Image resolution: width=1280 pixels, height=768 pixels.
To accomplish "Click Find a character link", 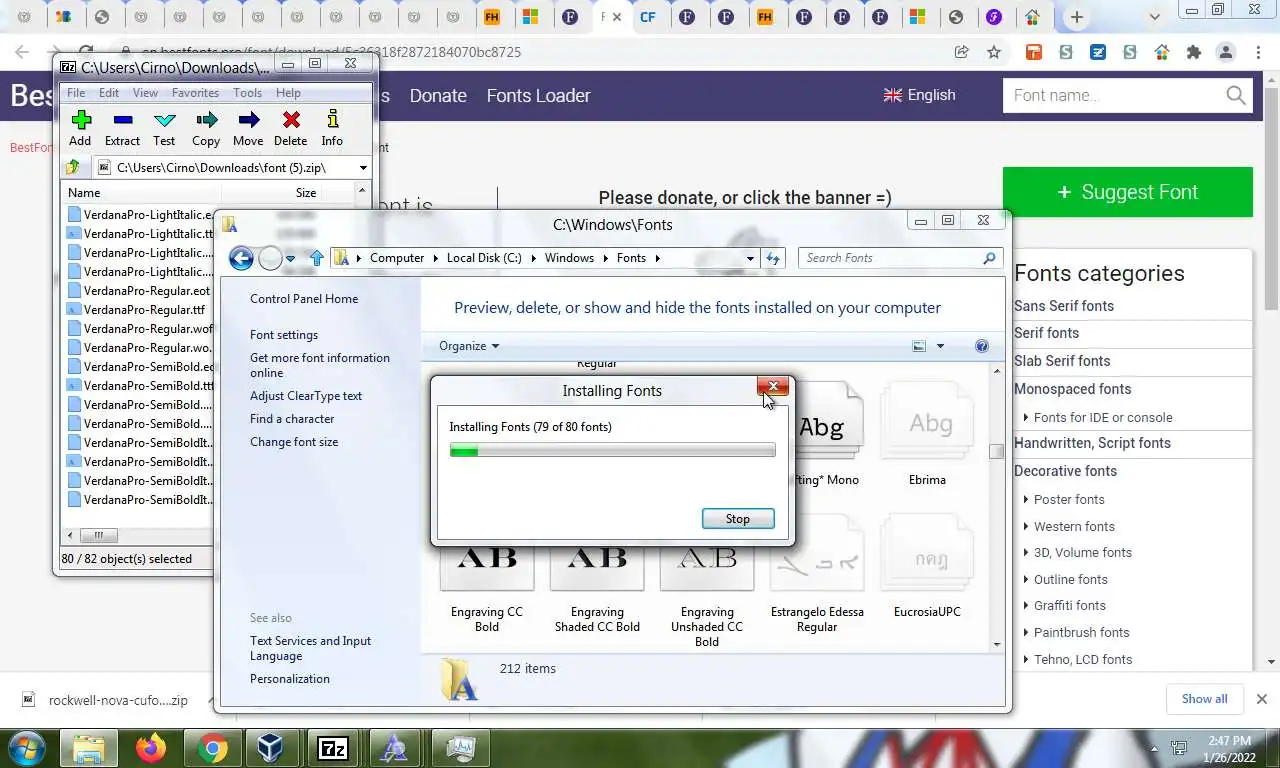I will pos(292,419).
